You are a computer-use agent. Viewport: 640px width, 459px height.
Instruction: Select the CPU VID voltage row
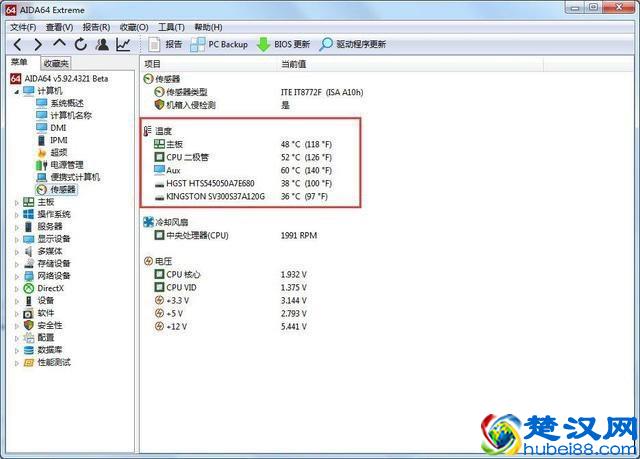[230, 287]
